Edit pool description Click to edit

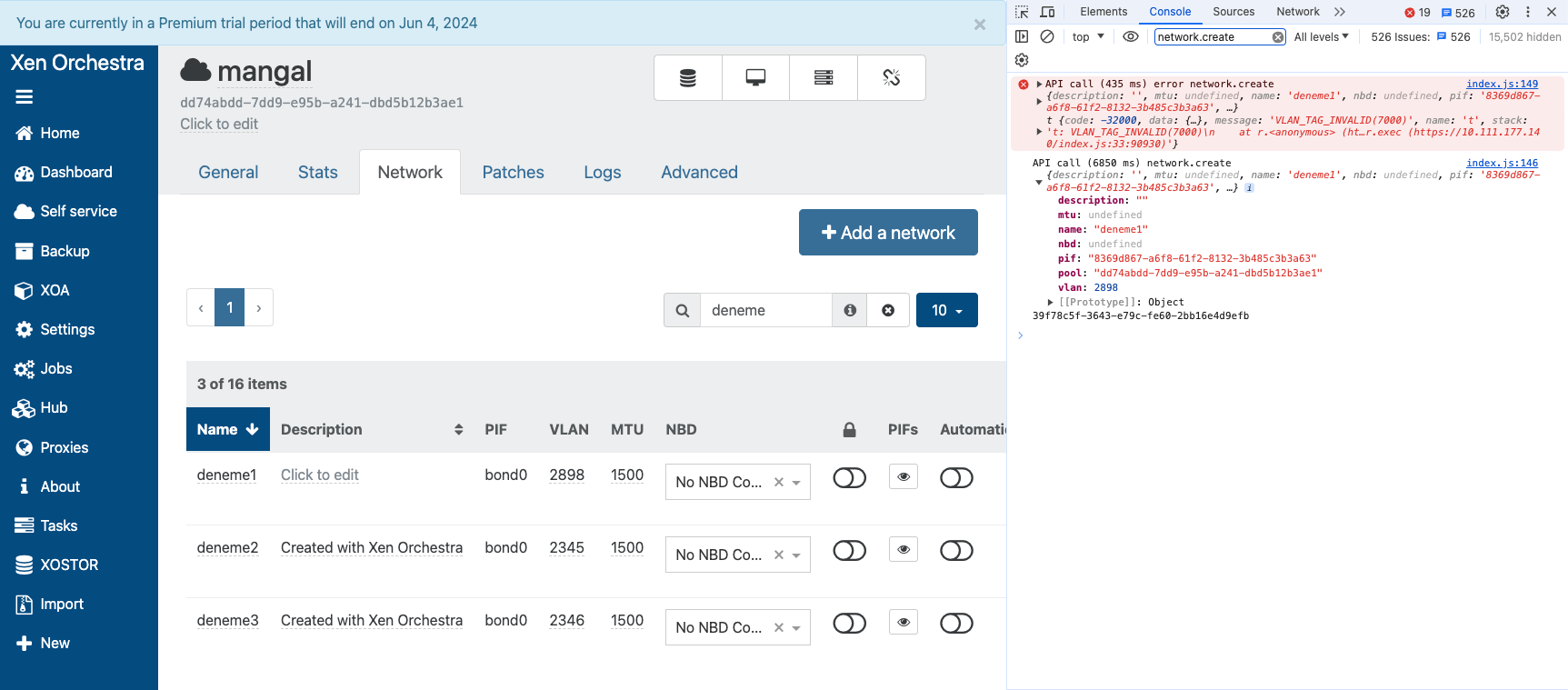point(219,124)
